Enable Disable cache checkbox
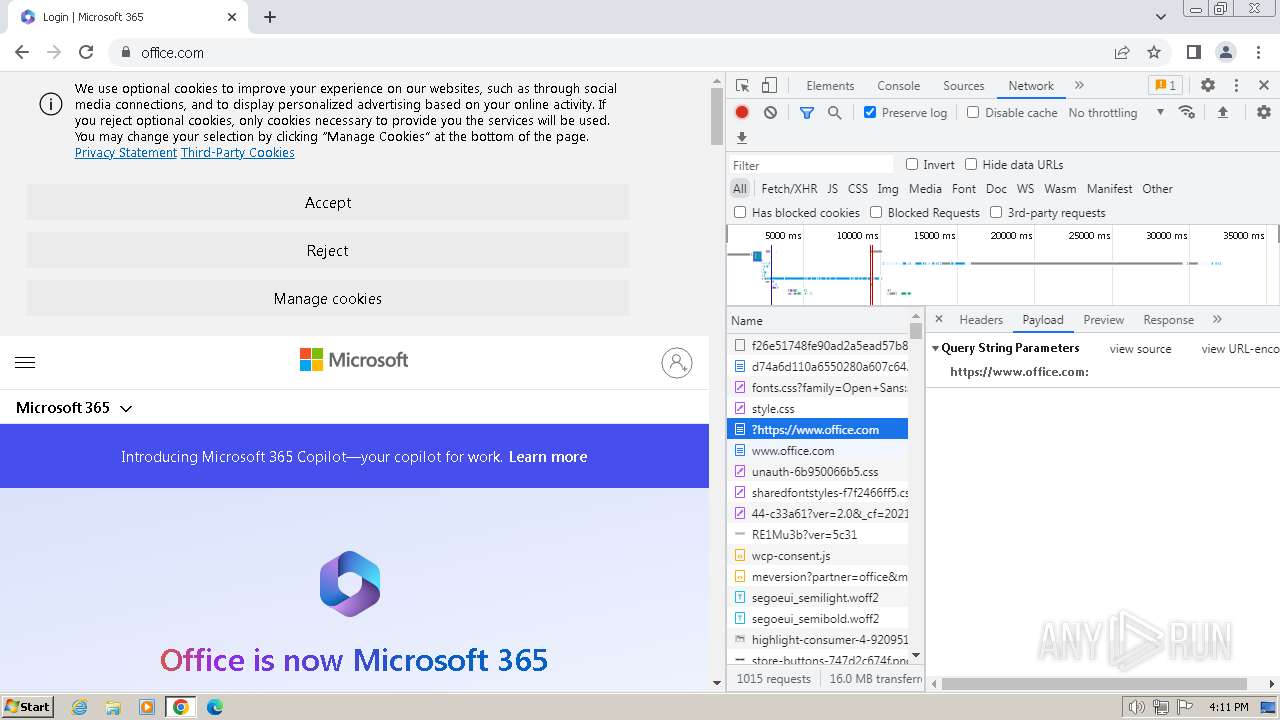Screen dimensions: 1280x720 (x=973, y=112)
